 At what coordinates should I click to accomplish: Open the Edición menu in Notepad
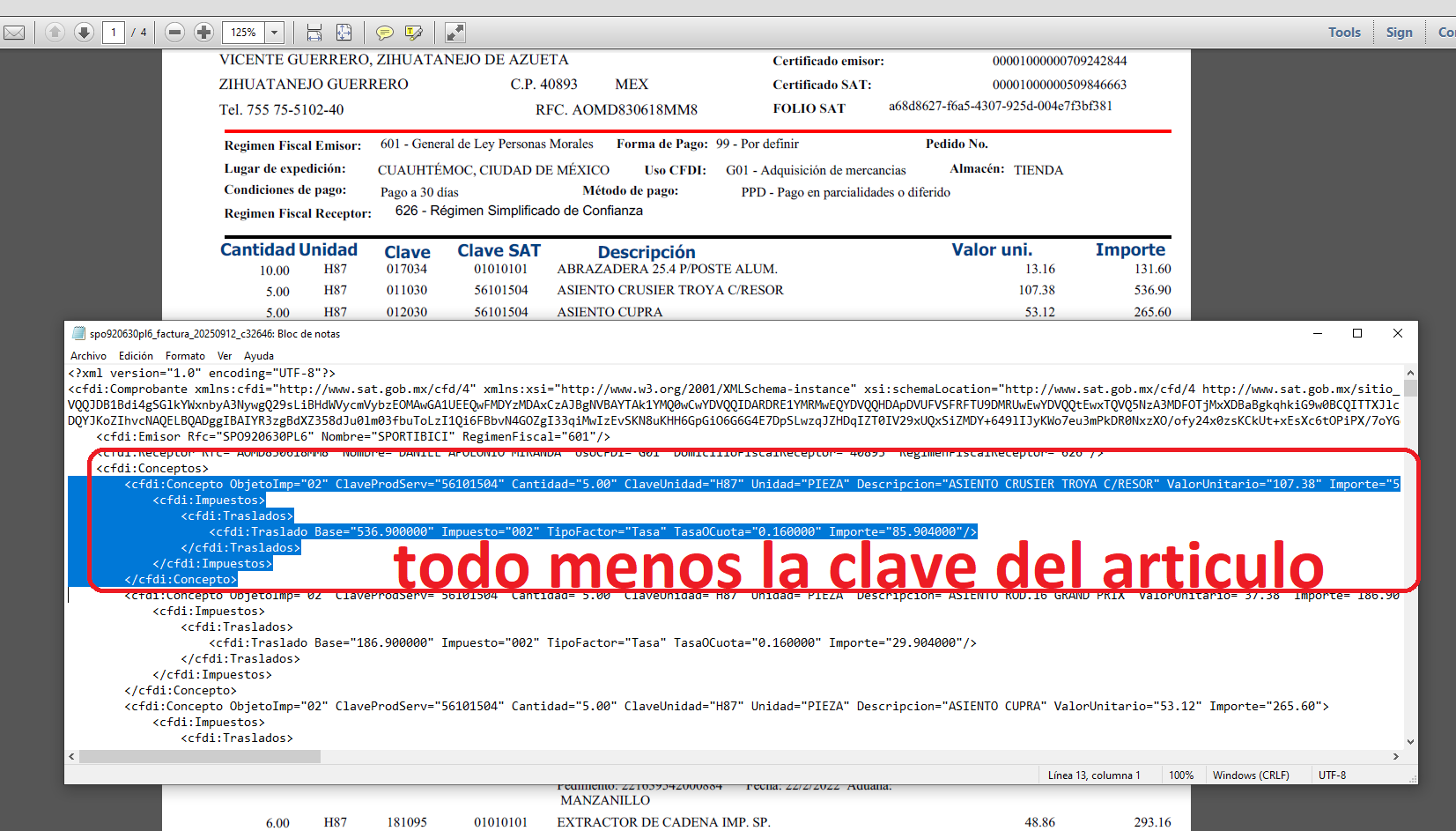pyautogui.click(x=136, y=356)
